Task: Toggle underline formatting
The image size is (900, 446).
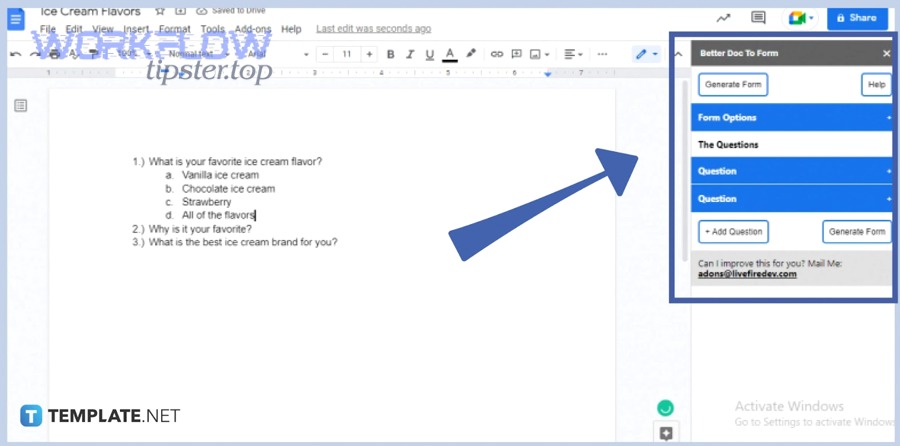Action: [x=429, y=55]
